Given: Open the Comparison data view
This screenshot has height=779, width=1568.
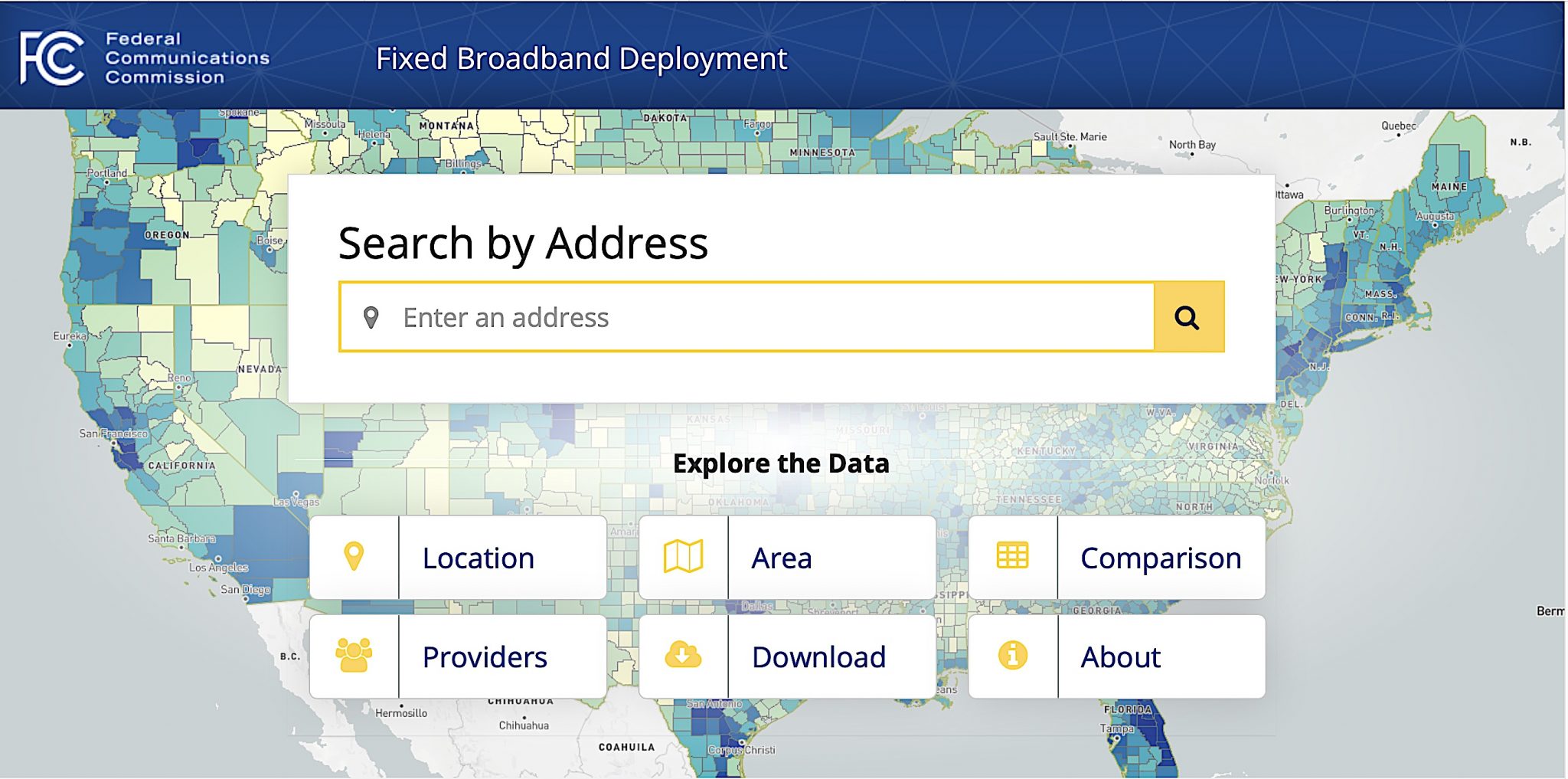Looking at the screenshot, I should [x=1160, y=558].
